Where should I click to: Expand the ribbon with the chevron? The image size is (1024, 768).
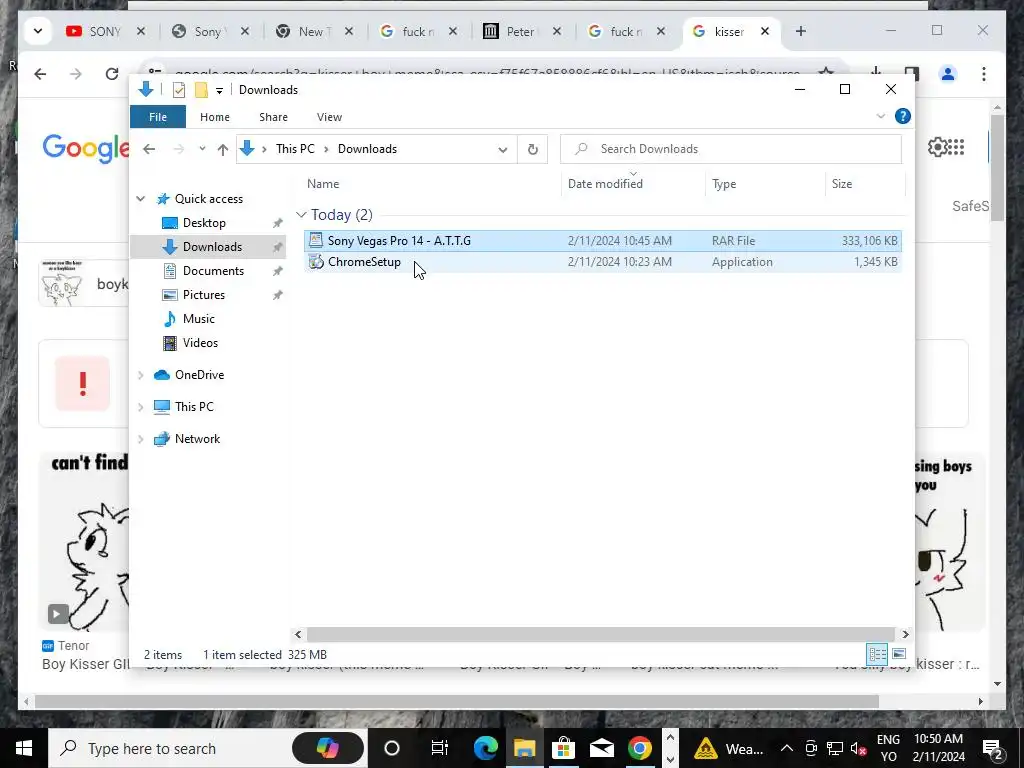pos(880,116)
